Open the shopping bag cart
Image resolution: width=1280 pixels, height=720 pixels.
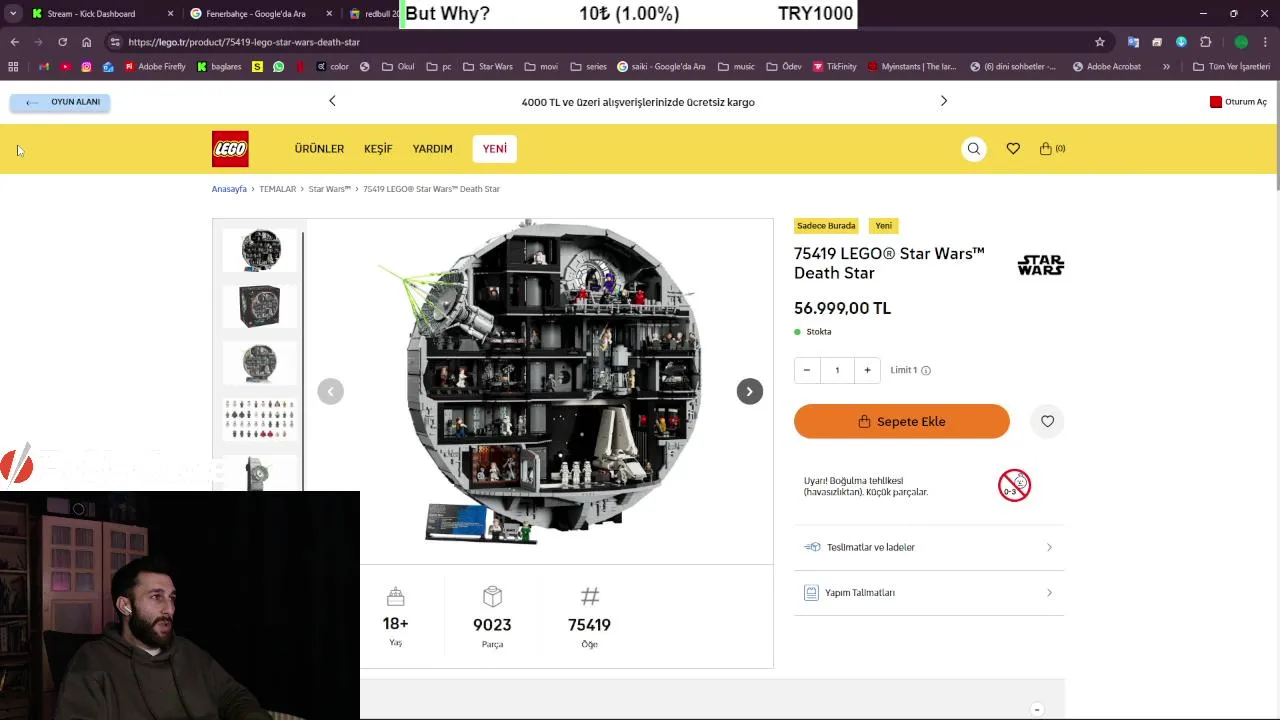tap(1051, 149)
